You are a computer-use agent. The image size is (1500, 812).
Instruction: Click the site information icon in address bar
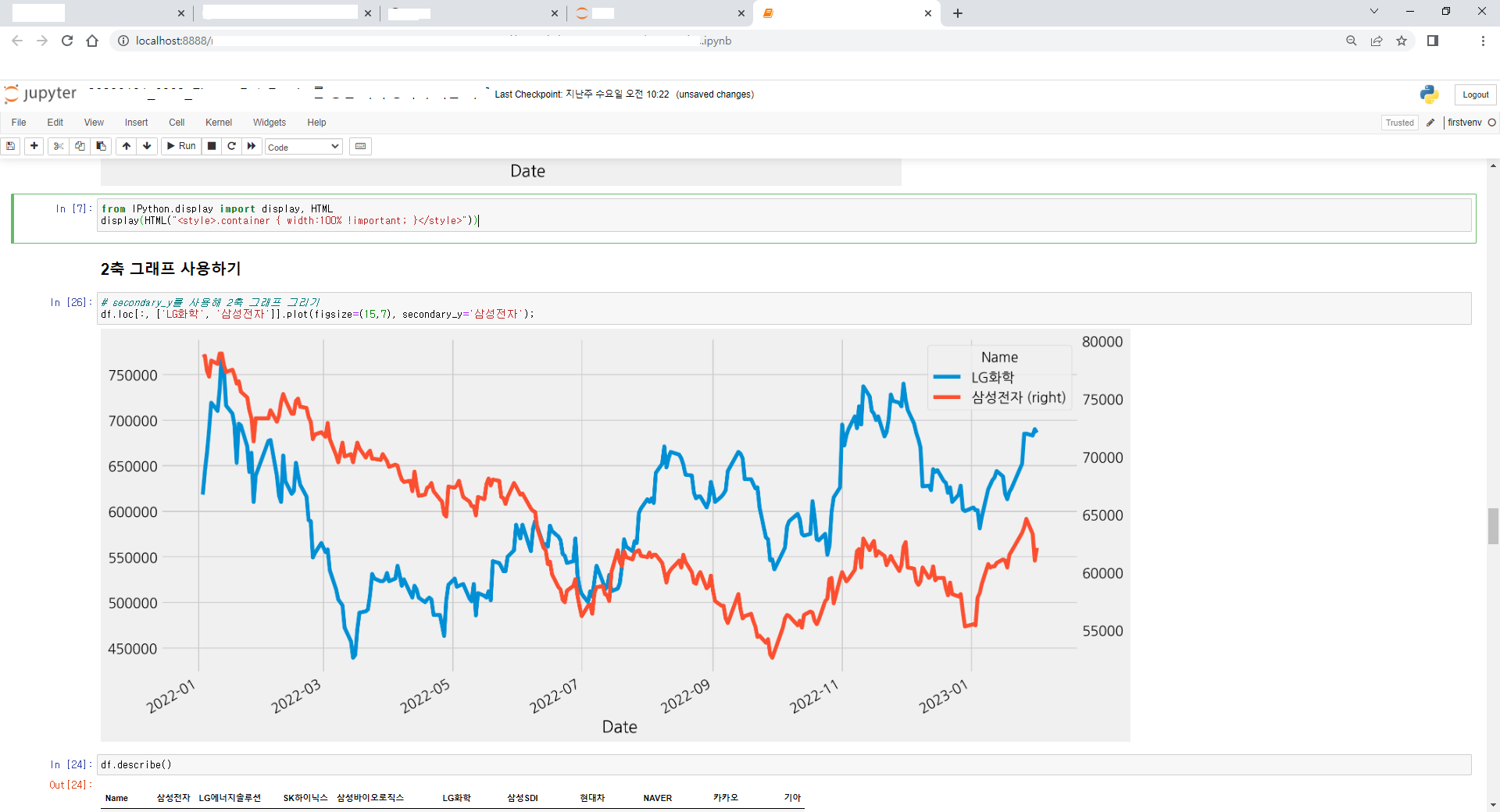click(123, 41)
